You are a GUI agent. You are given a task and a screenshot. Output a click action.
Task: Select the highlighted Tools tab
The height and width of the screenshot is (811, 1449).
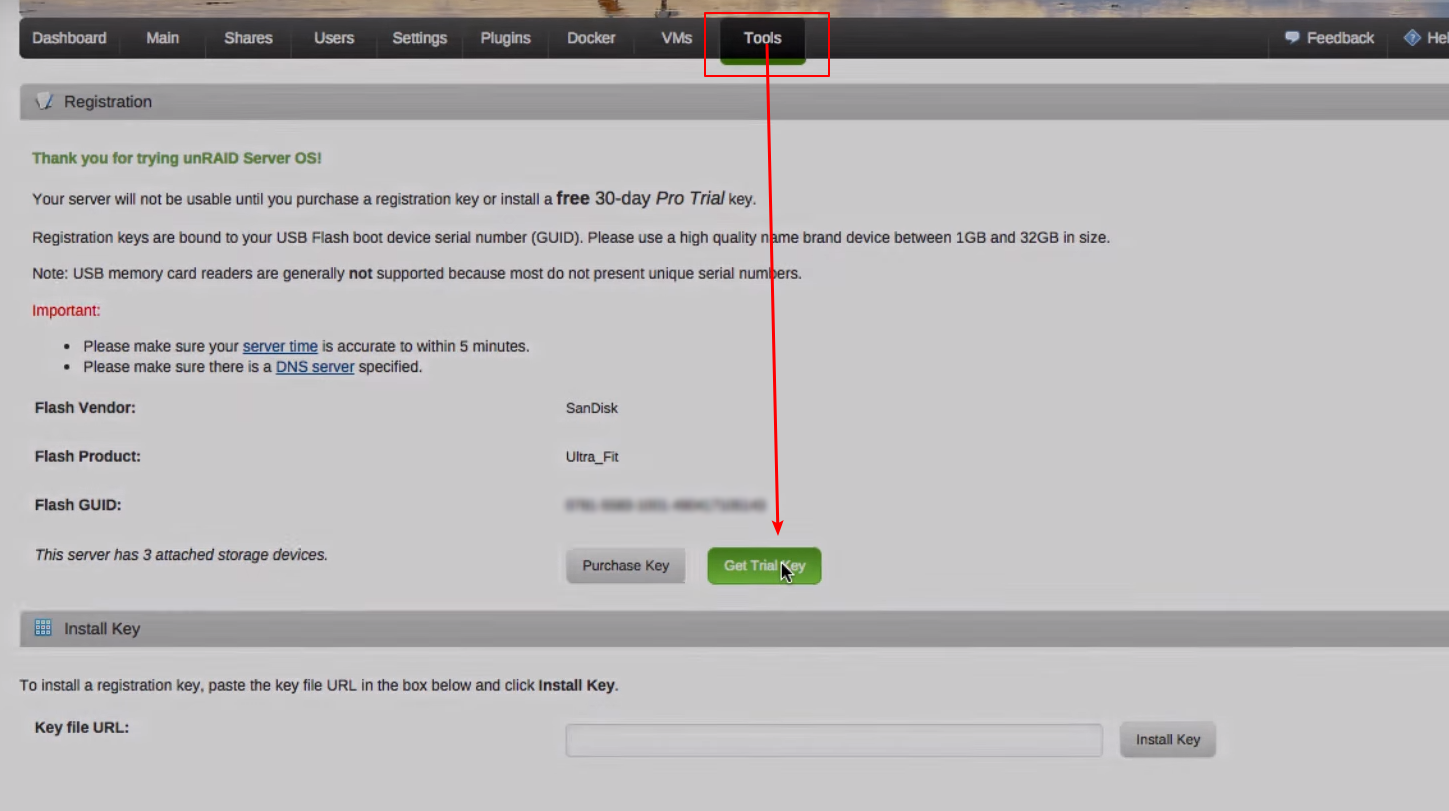pyautogui.click(x=762, y=39)
